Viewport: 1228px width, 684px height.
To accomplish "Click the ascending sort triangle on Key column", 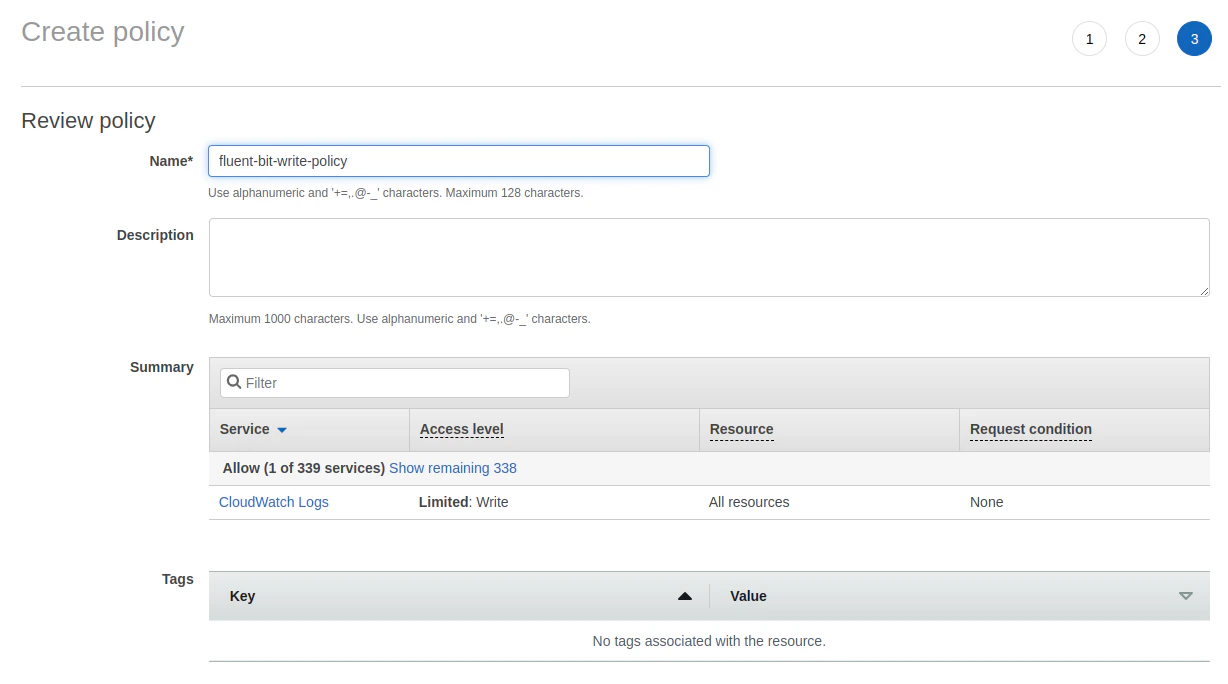I will (686, 595).
